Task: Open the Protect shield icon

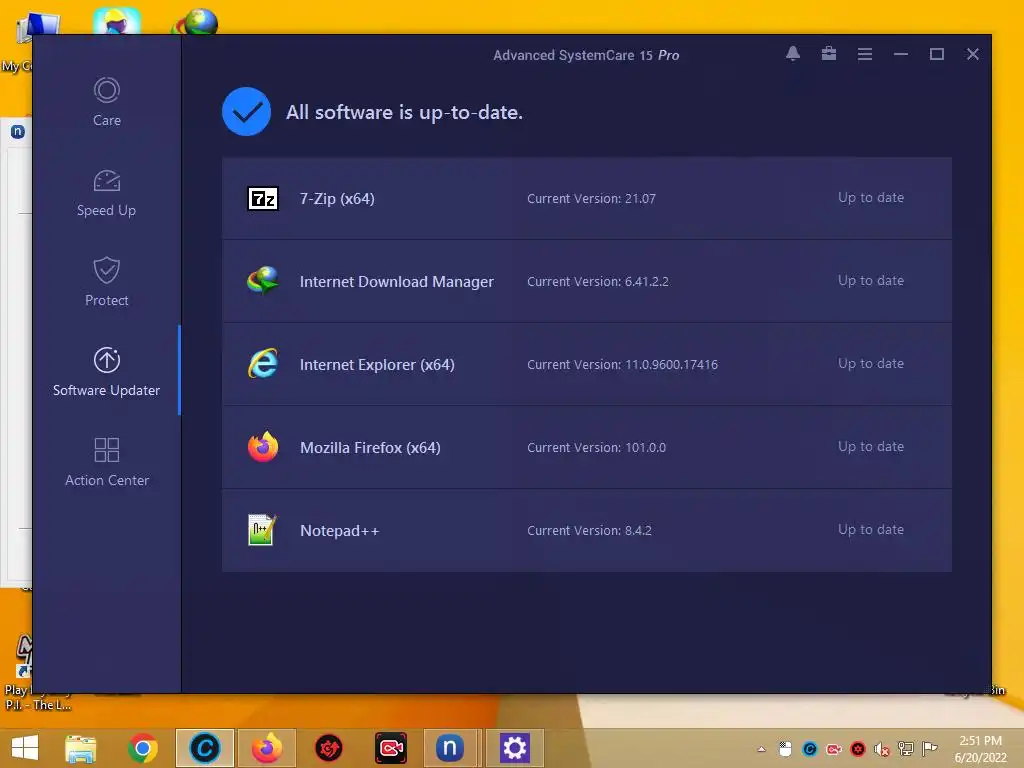Action: click(106, 270)
